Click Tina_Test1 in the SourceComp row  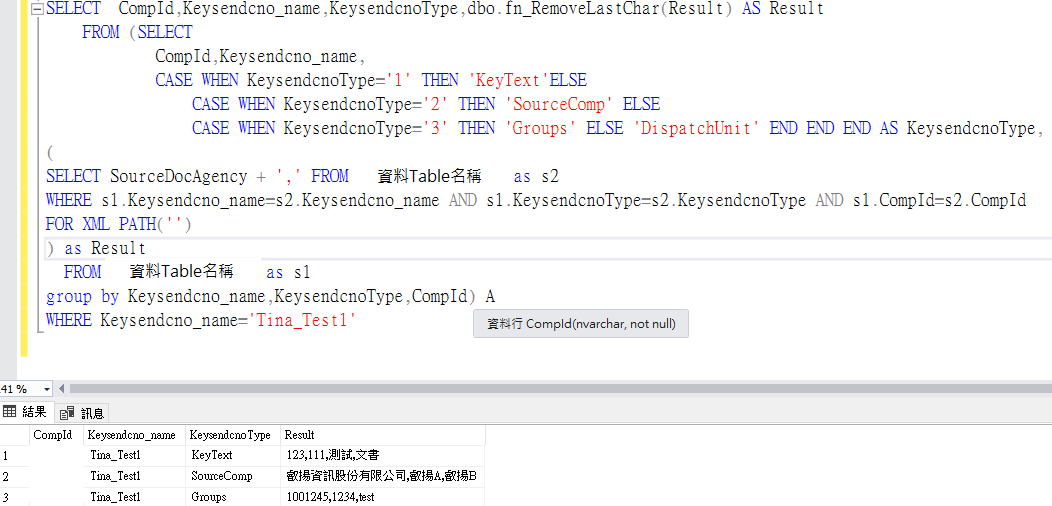click(134, 476)
